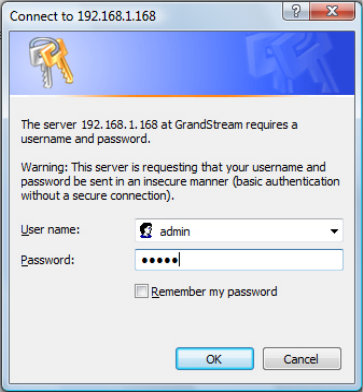This screenshot has width=363, height=392.
Task: Click the Cancel button
Action: [302, 359]
